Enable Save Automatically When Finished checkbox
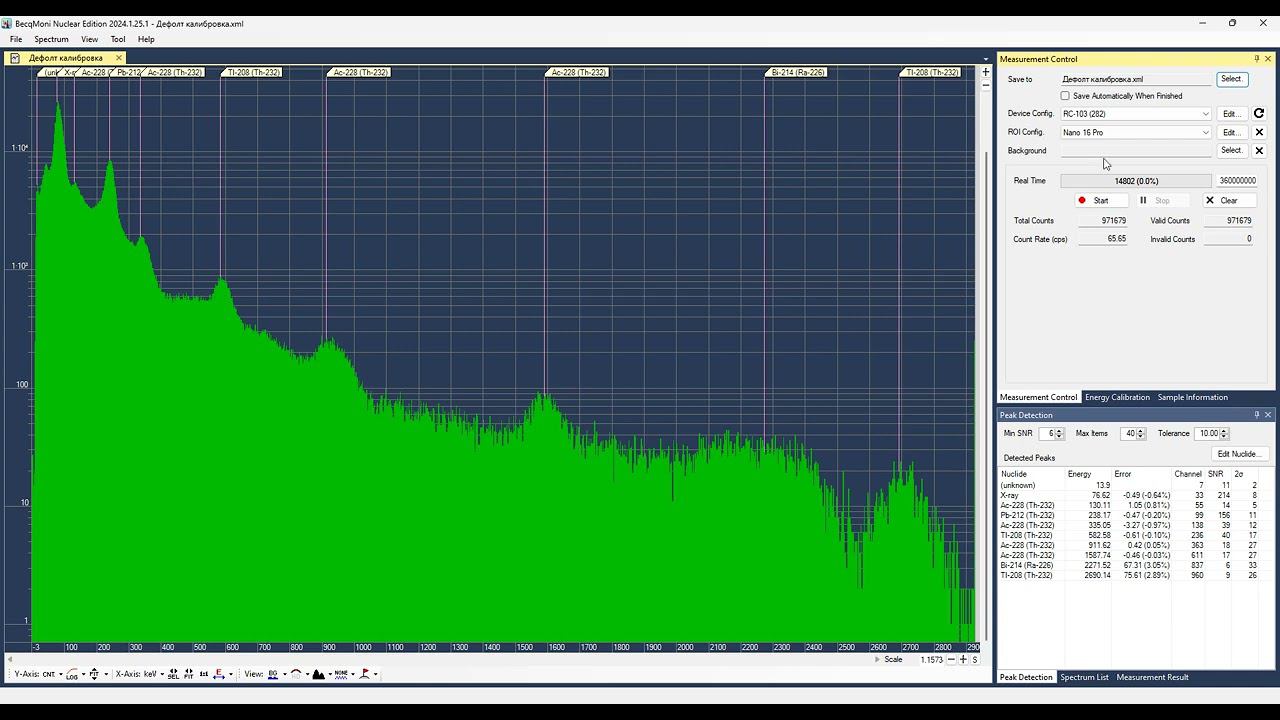1280x720 pixels. pos(1065,96)
